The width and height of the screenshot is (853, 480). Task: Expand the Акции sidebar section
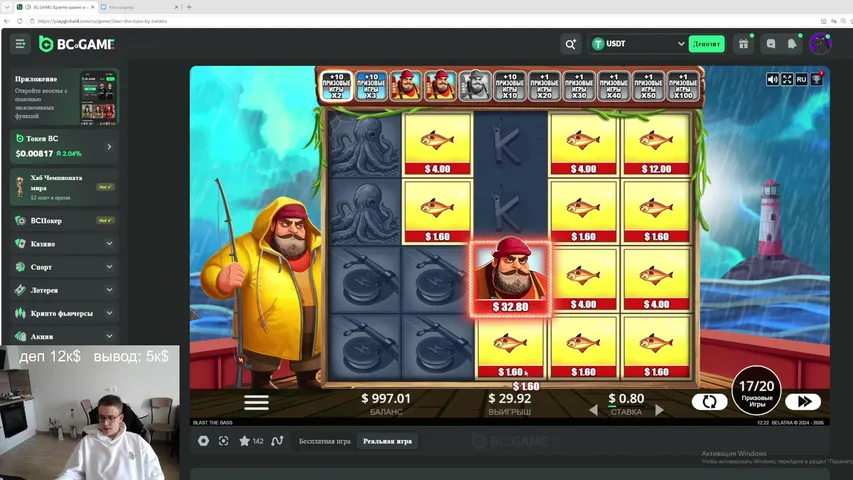click(x=109, y=336)
